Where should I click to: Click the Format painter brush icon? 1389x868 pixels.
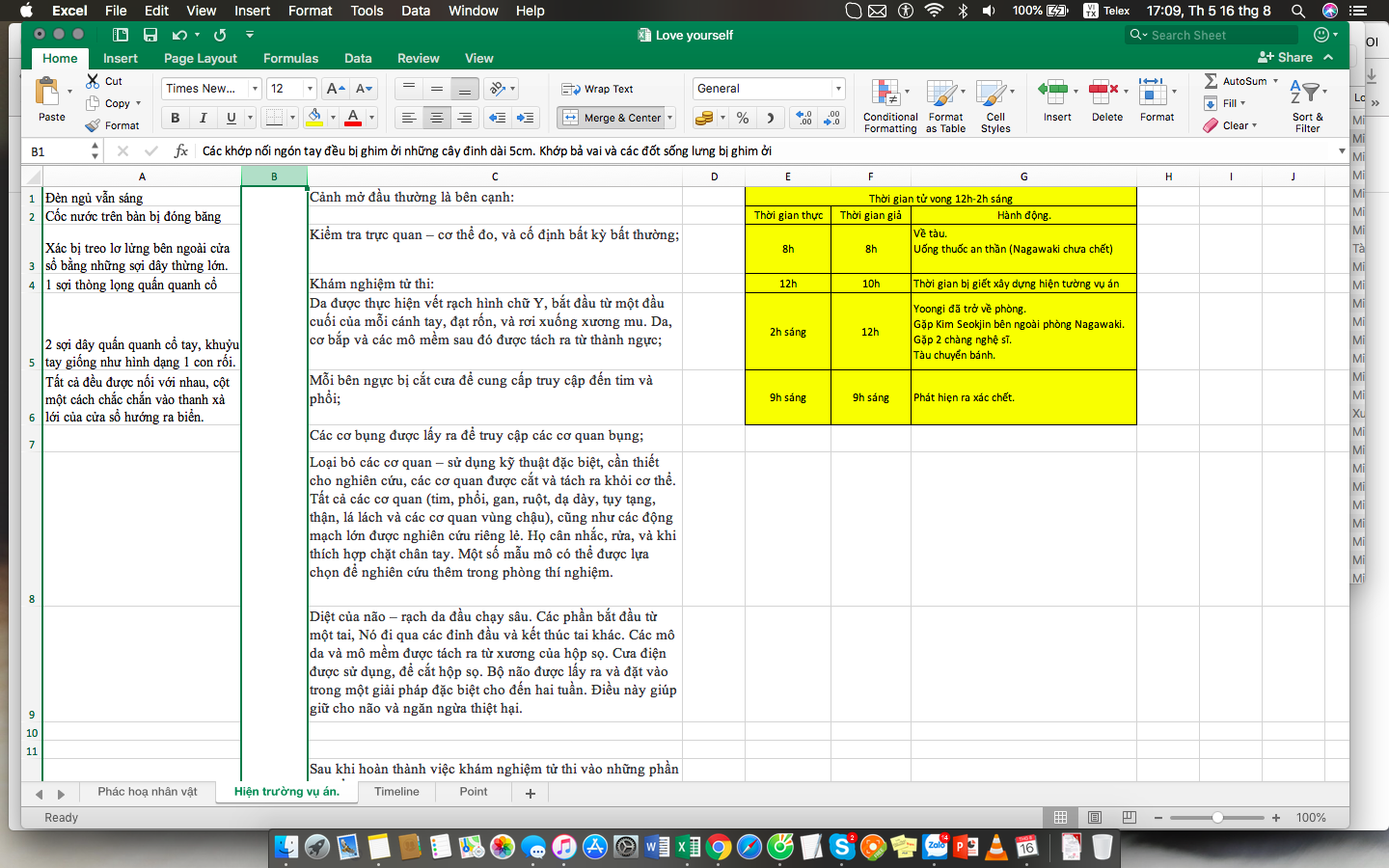click(93, 125)
